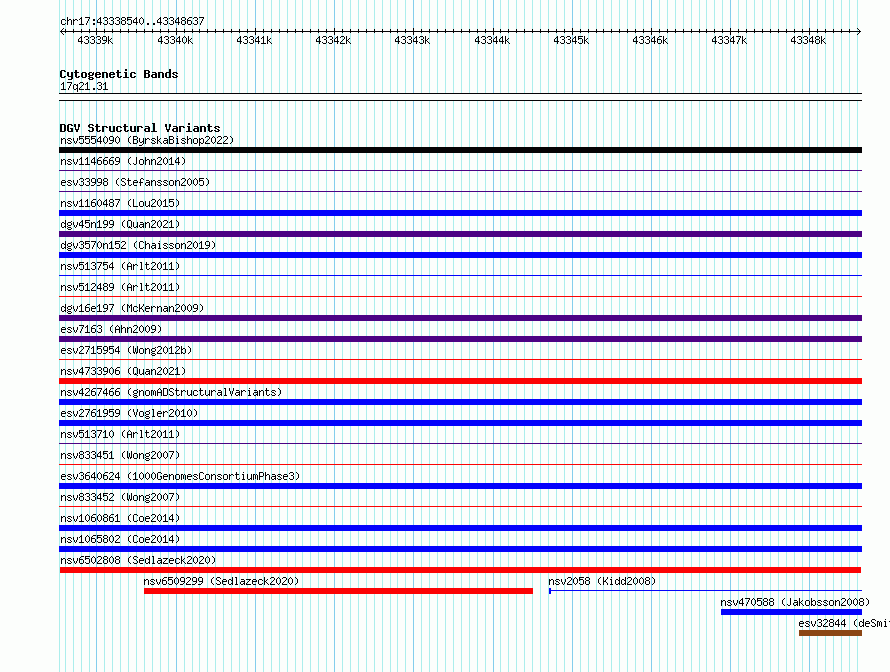
Task: Select the nsv512489 (Arlt2011) label
Action: 120,287
